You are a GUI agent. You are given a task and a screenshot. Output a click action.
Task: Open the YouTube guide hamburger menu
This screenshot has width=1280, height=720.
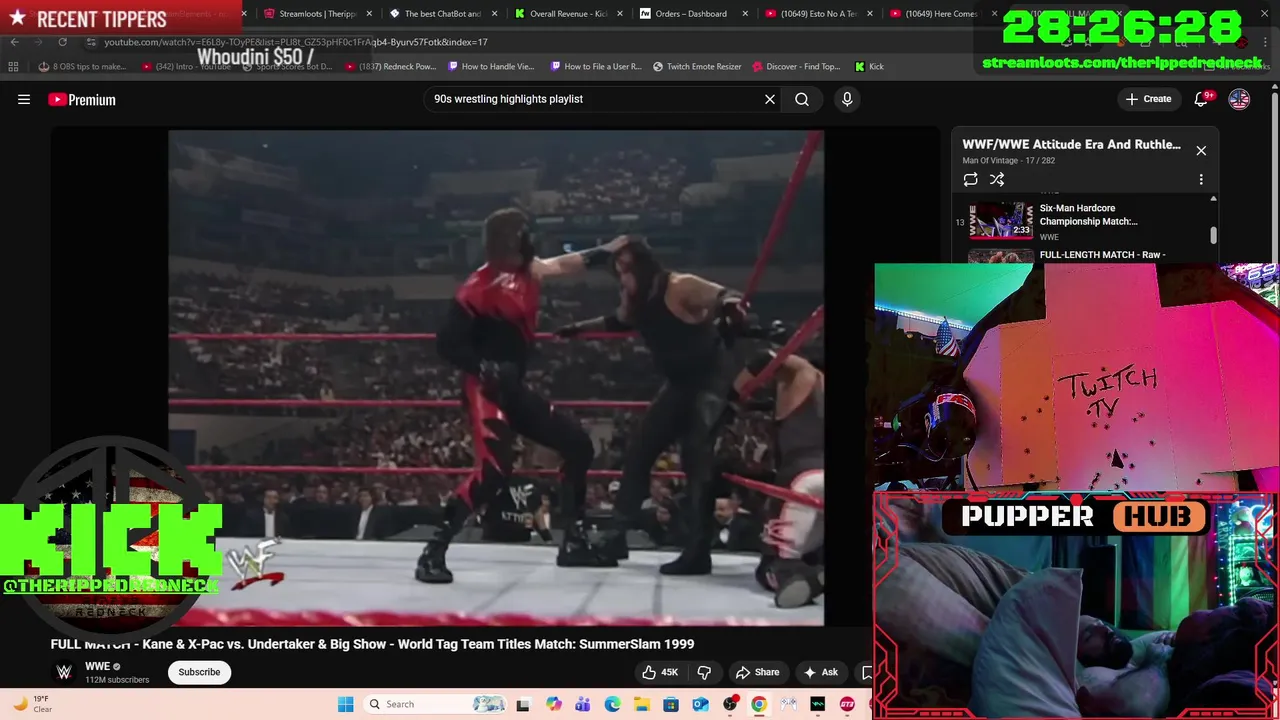(x=24, y=99)
